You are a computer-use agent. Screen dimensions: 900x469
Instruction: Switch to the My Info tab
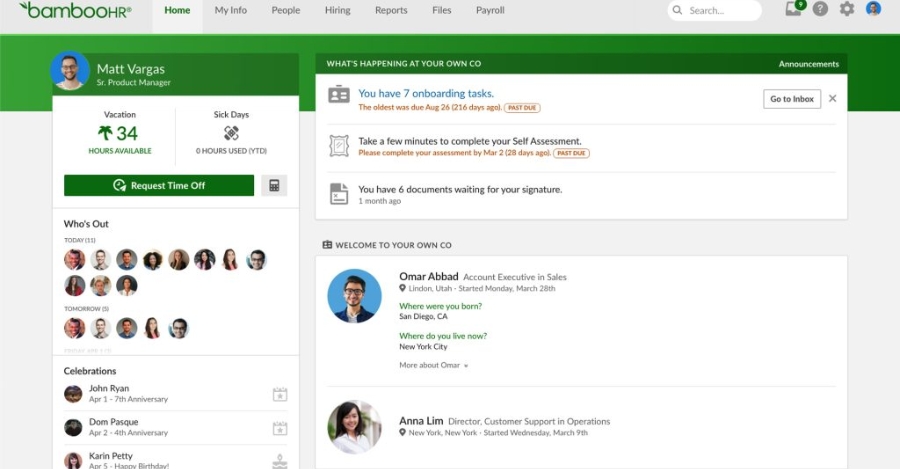(231, 11)
